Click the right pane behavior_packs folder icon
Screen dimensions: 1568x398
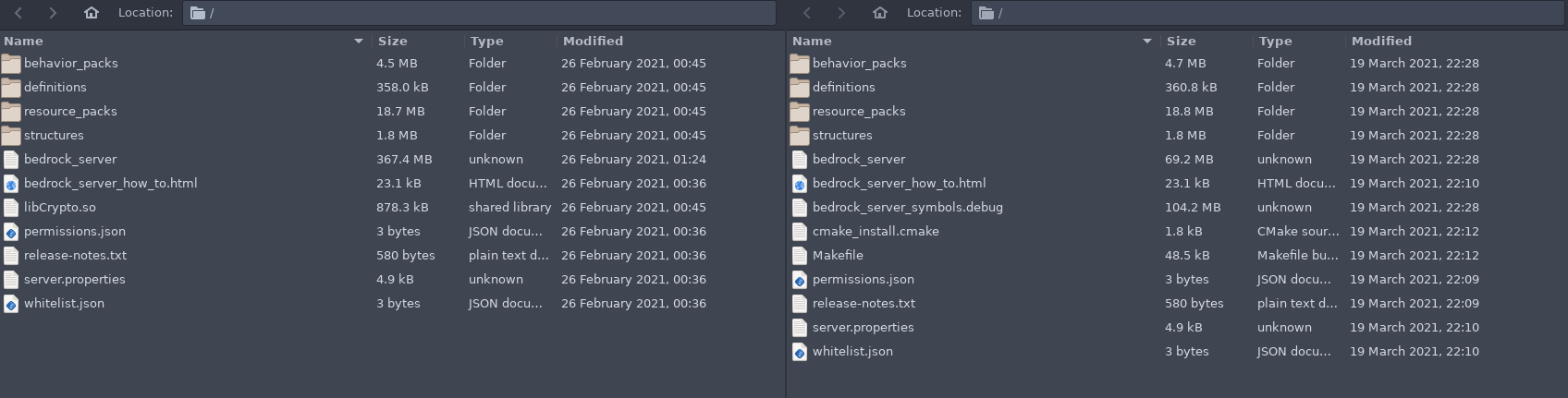point(800,64)
